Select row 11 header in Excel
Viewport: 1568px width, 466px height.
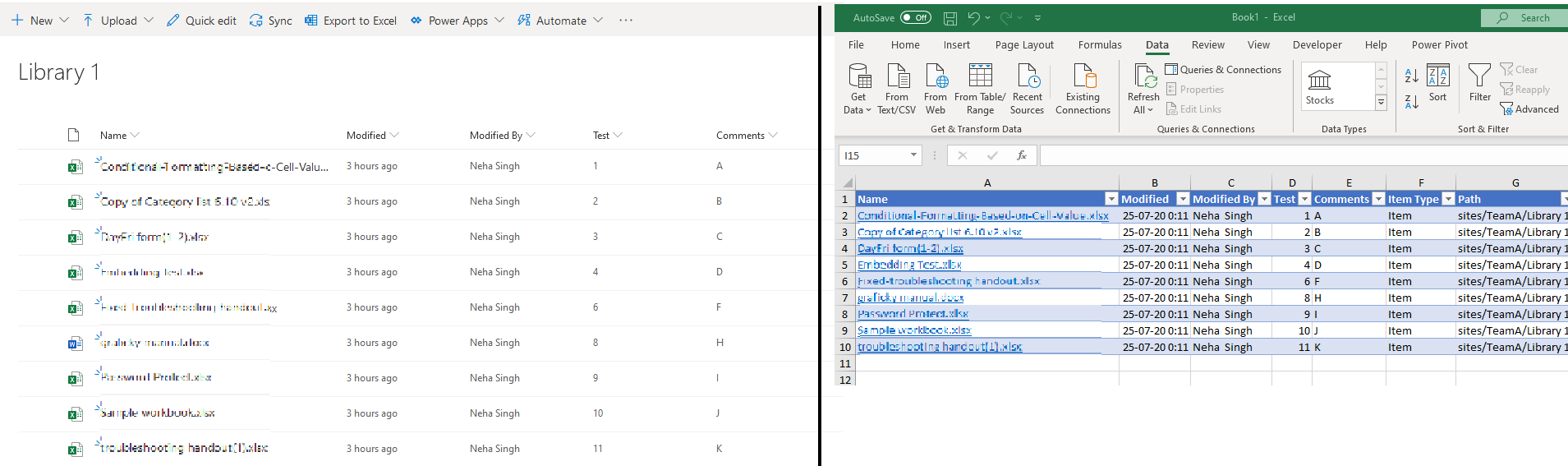[845, 363]
